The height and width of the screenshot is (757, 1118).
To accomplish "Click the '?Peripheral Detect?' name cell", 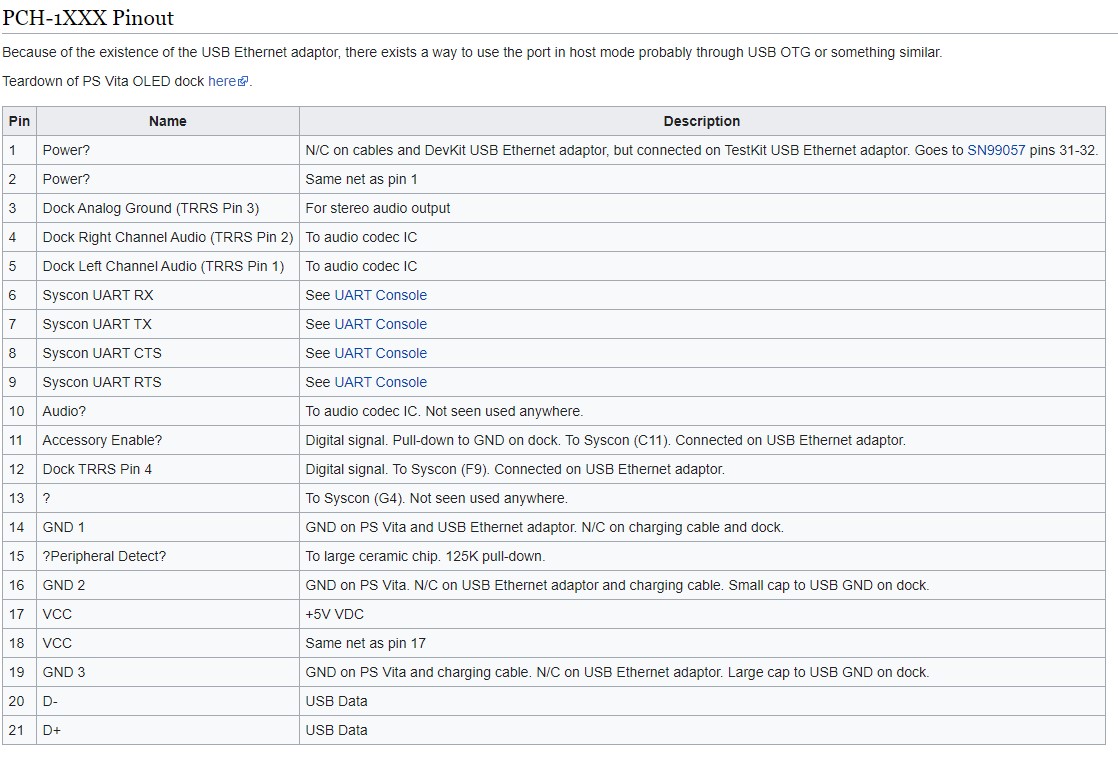I will click(x=168, y=557).
